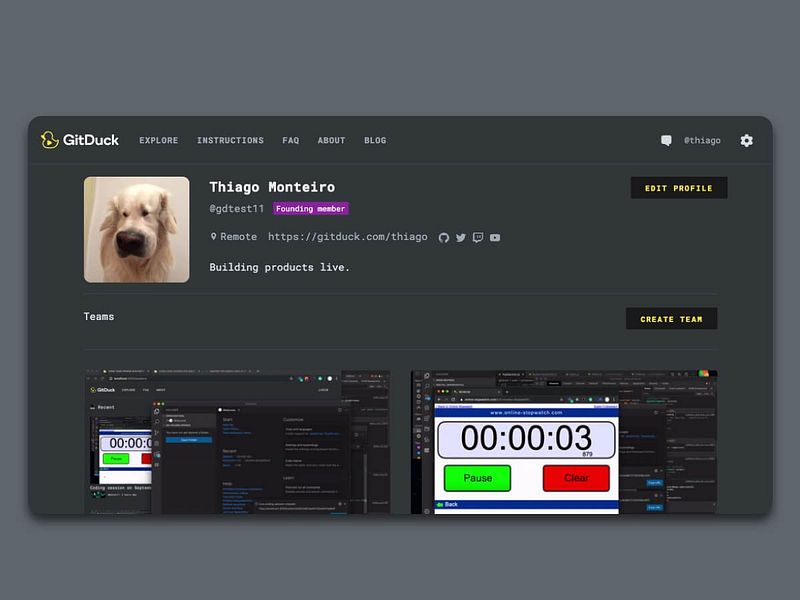Open the INSTRUCTIONS nav item
This screenshot has height=600, width=800.
pos(231,140)
